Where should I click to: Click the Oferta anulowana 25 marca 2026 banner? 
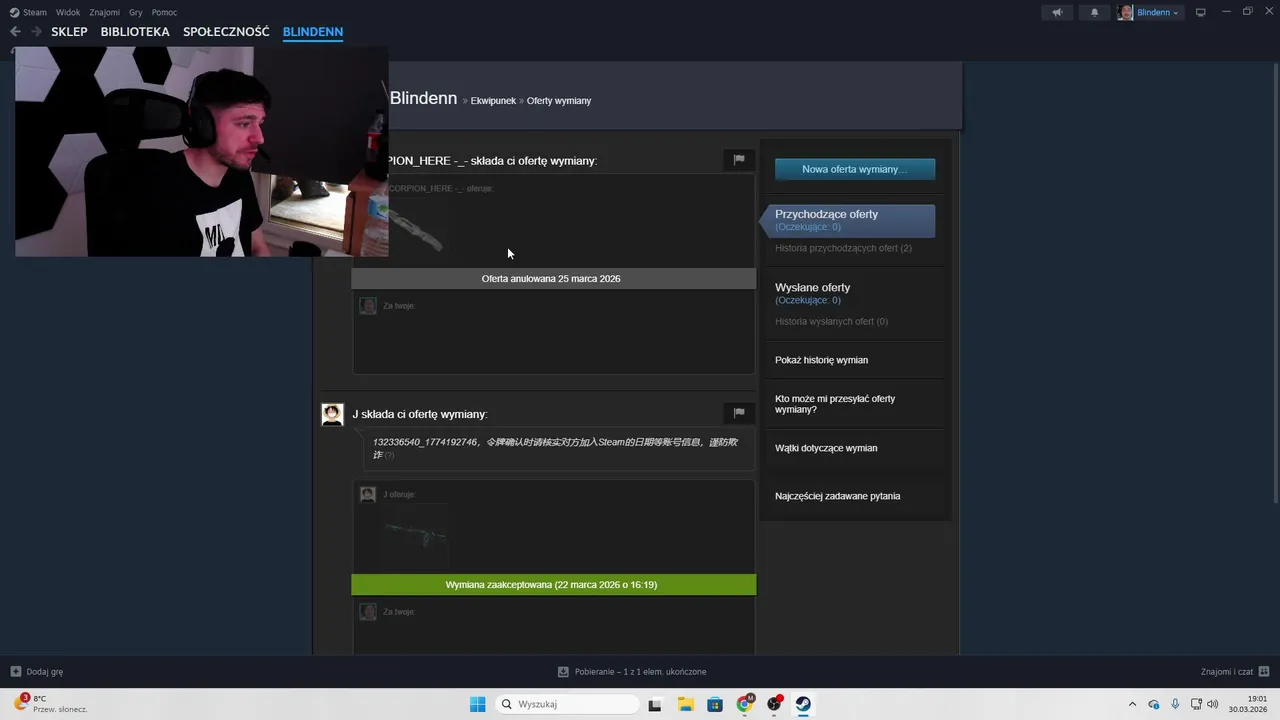click(x=554, y=278)
